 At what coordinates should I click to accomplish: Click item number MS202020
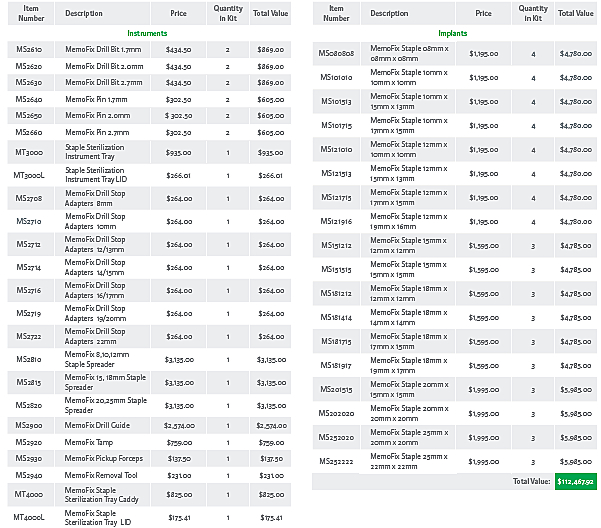(x=336, y=413)
